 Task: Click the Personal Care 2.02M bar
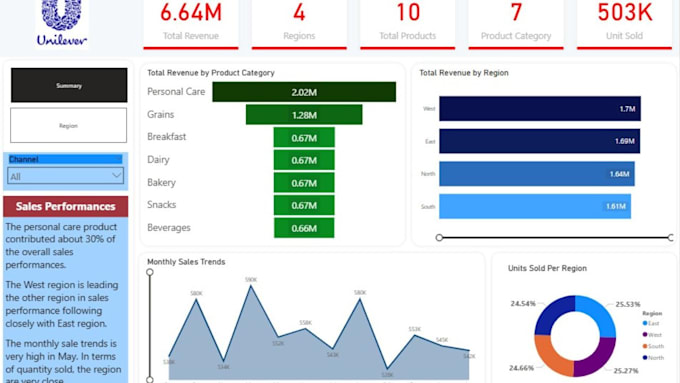[304, 92]
